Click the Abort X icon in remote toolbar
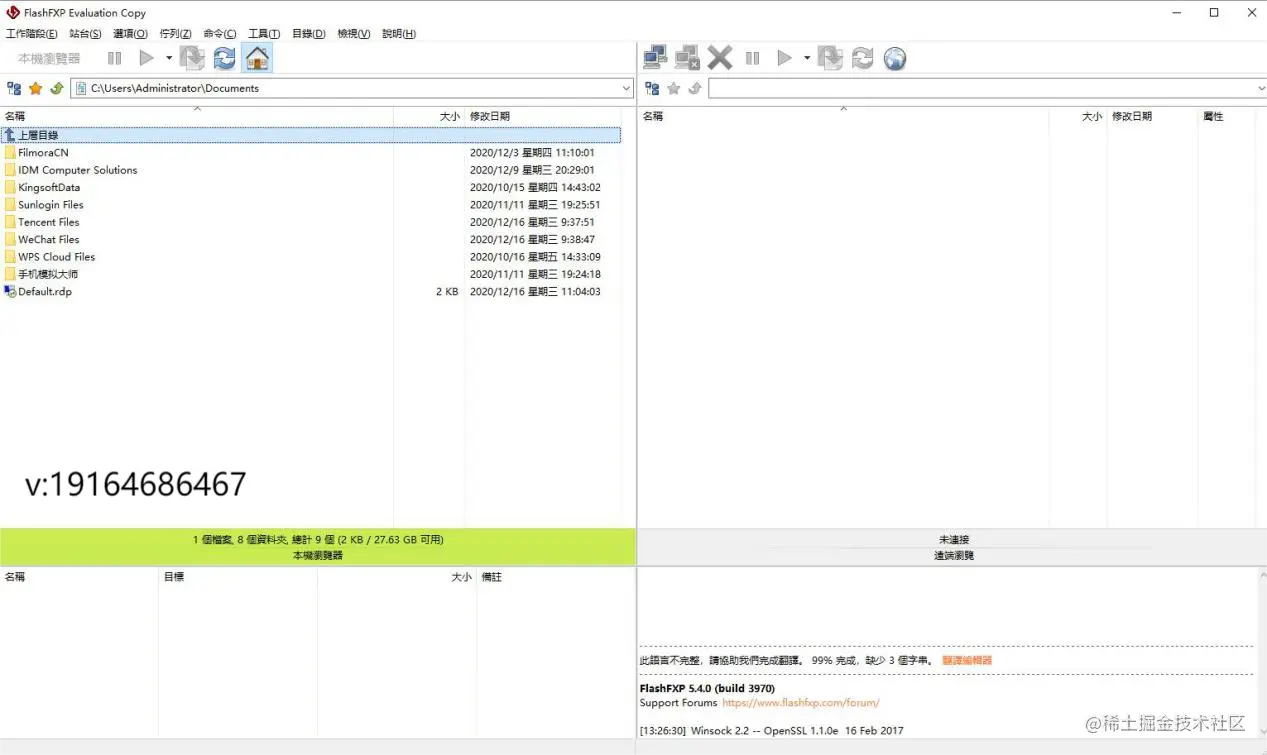The width and height of the screenshot is (1267, 755). click(x=720, y=58)
